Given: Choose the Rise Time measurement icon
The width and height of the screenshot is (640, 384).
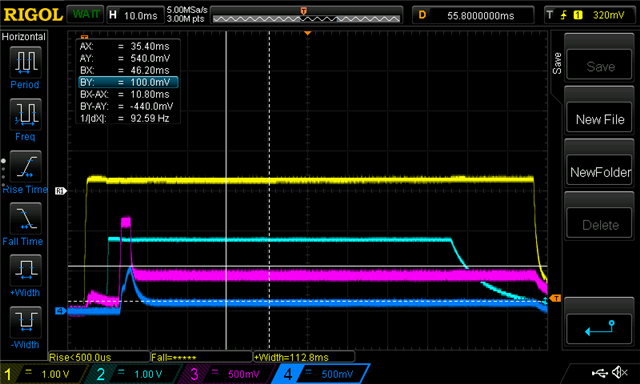Looking at the screenshot, I should (25, 166).
